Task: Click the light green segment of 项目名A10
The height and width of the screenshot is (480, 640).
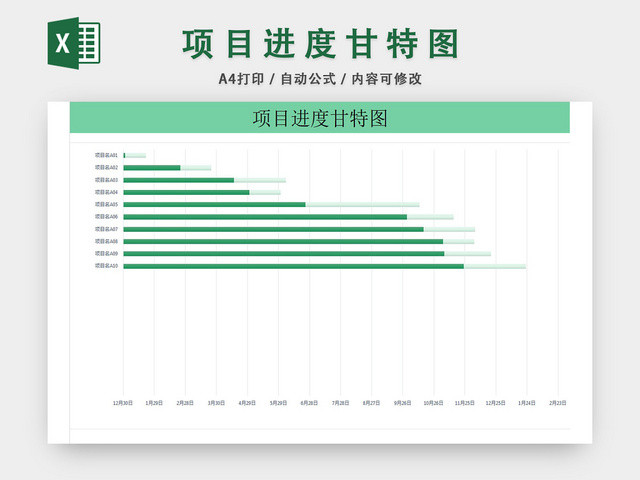Action: point(495,266)
